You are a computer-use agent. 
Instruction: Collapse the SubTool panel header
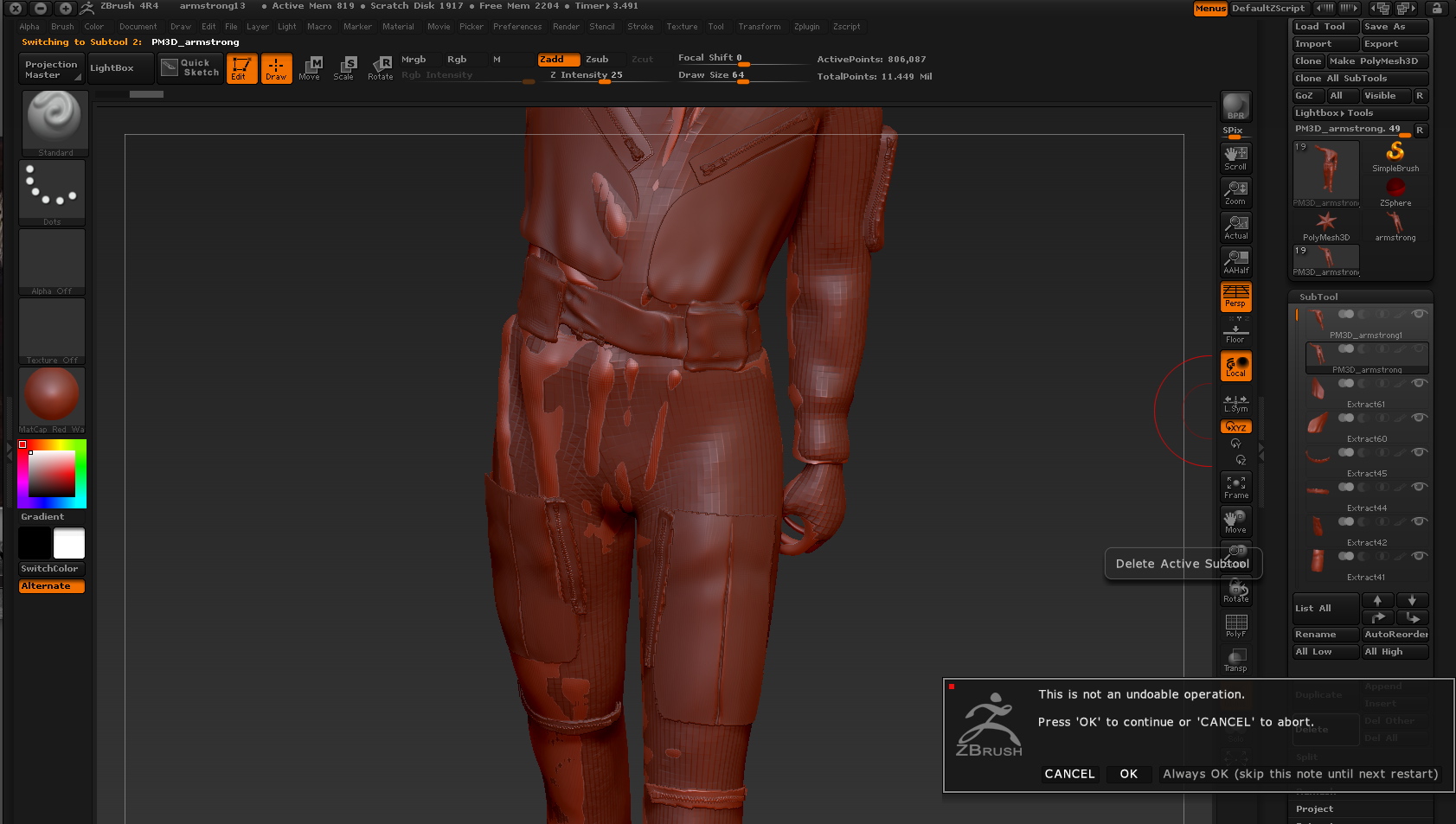[1318, 297]
